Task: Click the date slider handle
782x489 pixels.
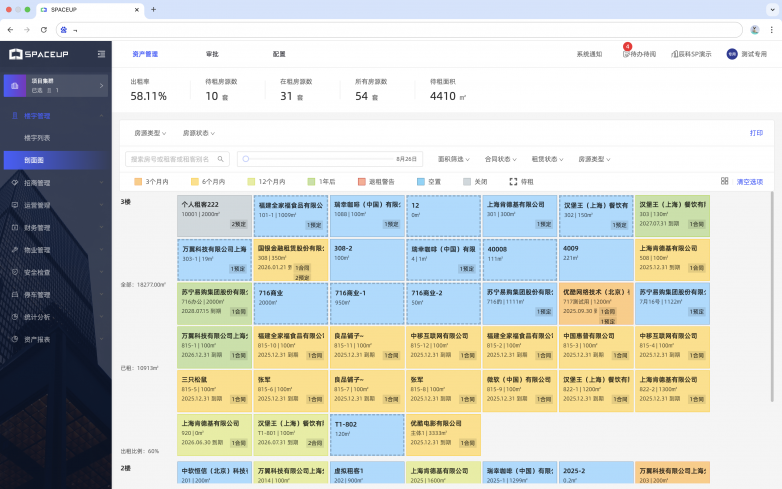Action: [245, 159]
